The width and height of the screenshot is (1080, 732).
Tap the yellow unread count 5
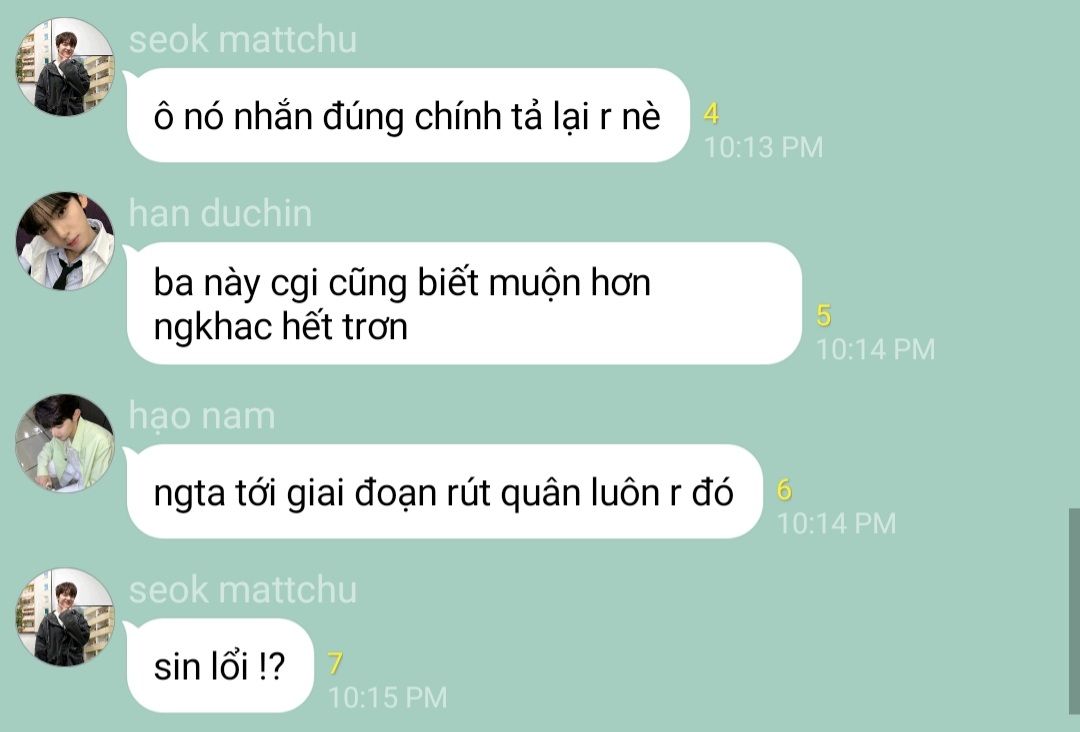(824, 315)
